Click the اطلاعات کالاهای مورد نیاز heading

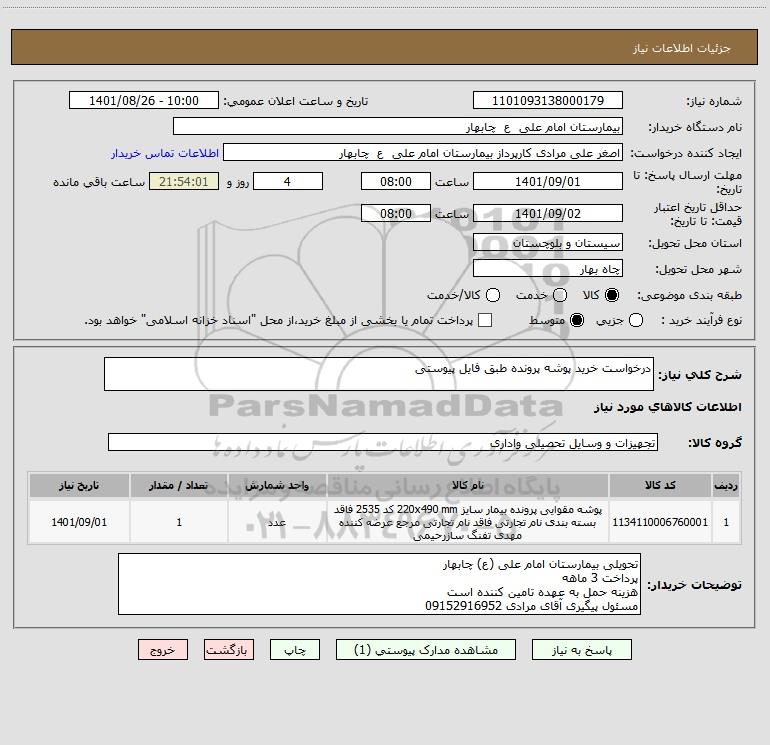667,407
